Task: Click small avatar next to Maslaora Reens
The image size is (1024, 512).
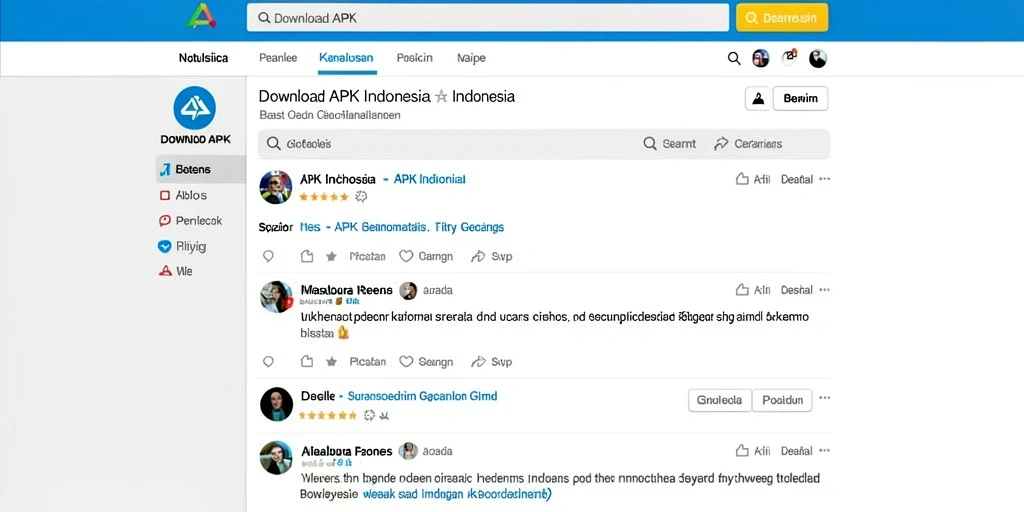Action: pyautogui.click(x=408, y=291)
